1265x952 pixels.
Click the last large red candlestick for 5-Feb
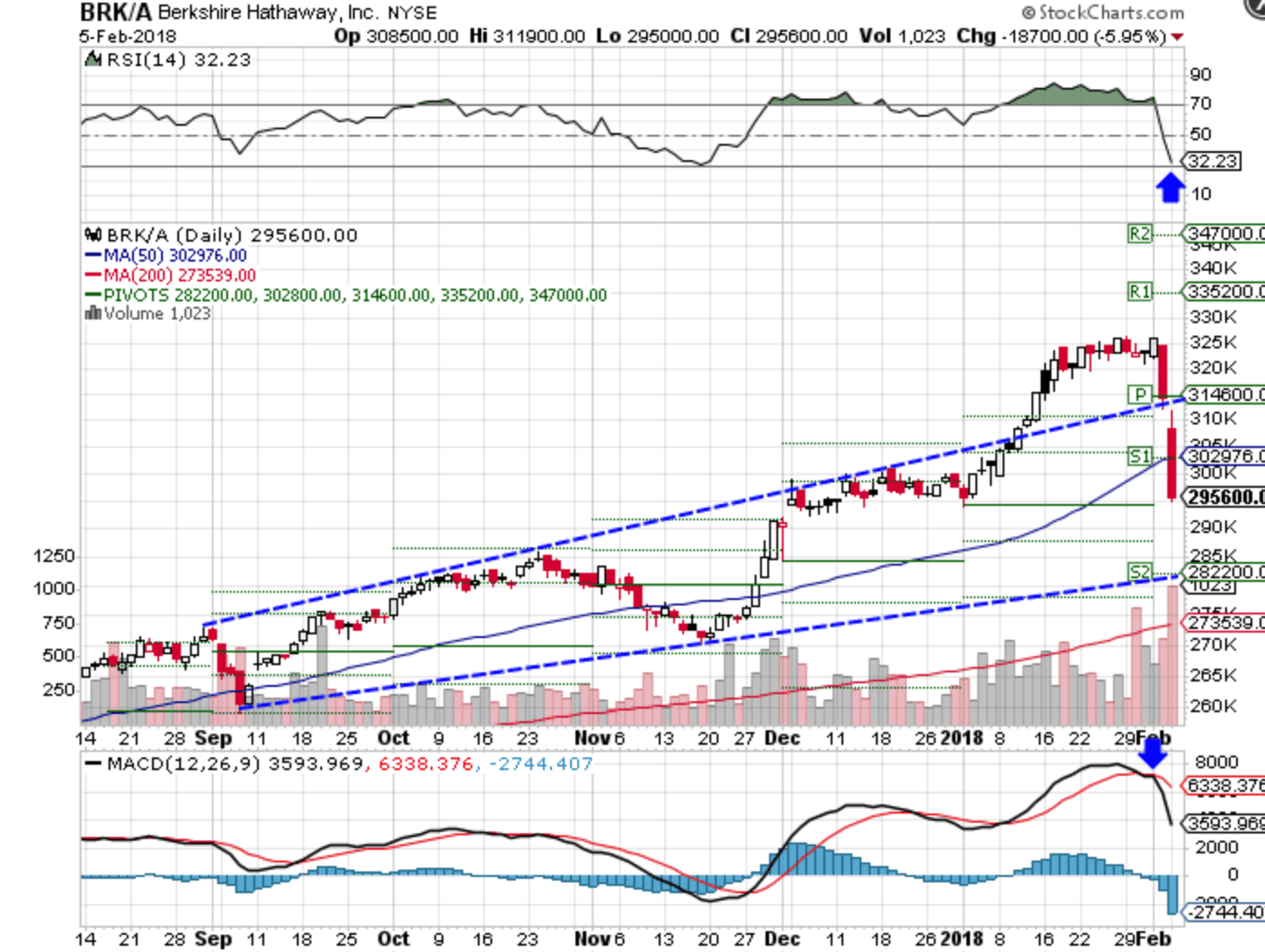click(1173, 464)
